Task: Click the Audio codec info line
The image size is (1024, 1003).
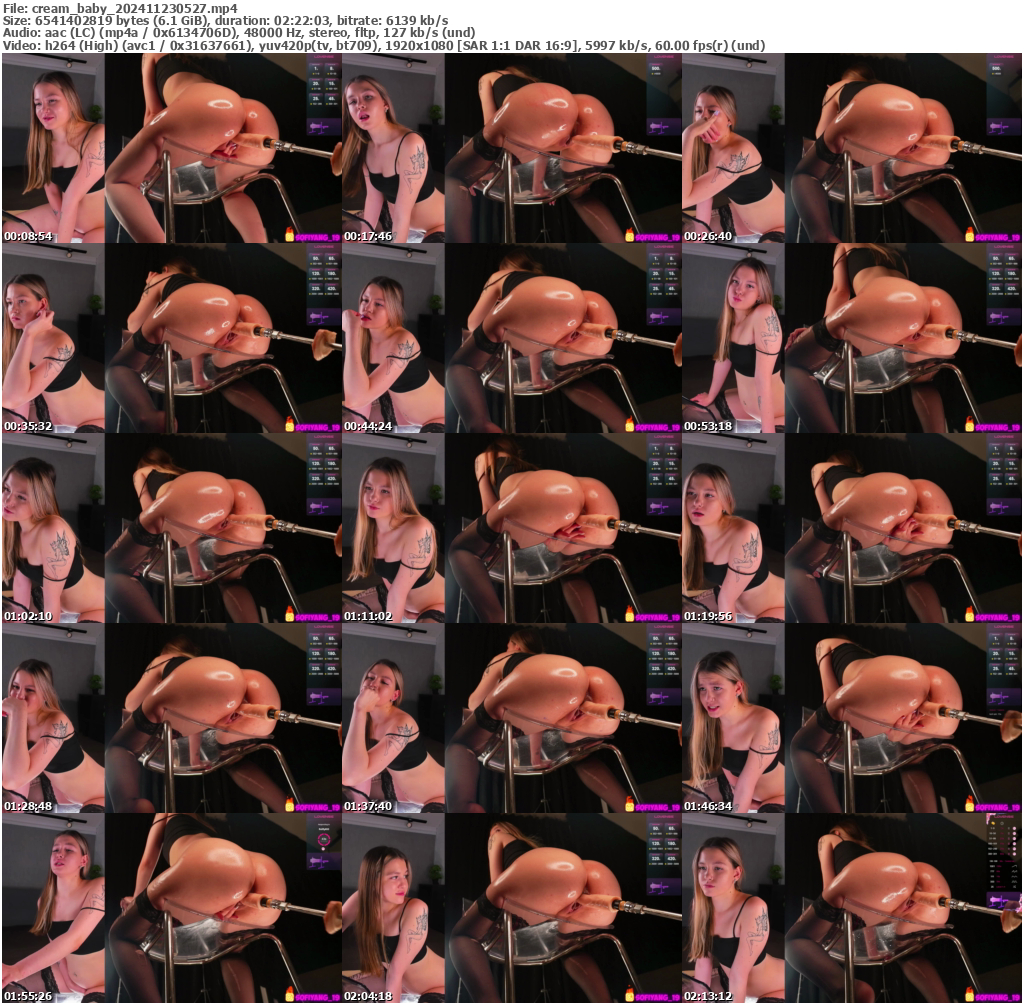Action: pos(238,32)
